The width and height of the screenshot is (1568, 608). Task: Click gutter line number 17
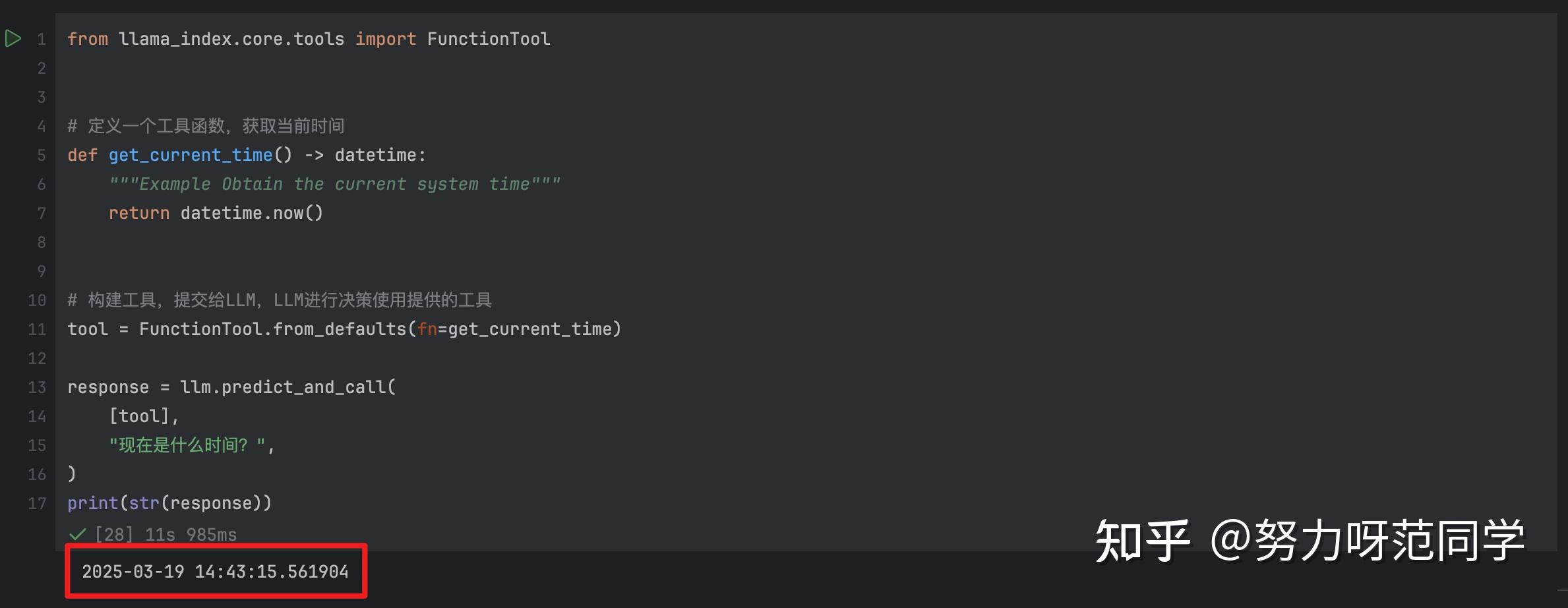click(x=37, y=504)
